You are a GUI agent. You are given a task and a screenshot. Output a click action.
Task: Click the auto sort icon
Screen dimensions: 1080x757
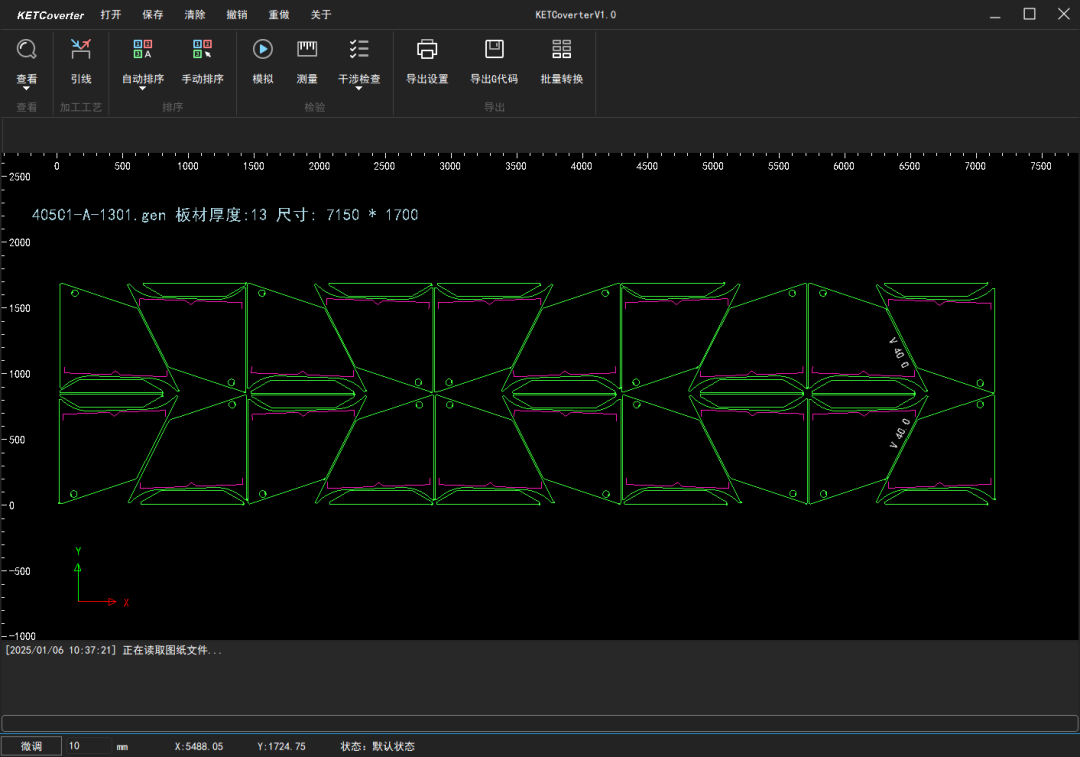[x=142, y=50]
